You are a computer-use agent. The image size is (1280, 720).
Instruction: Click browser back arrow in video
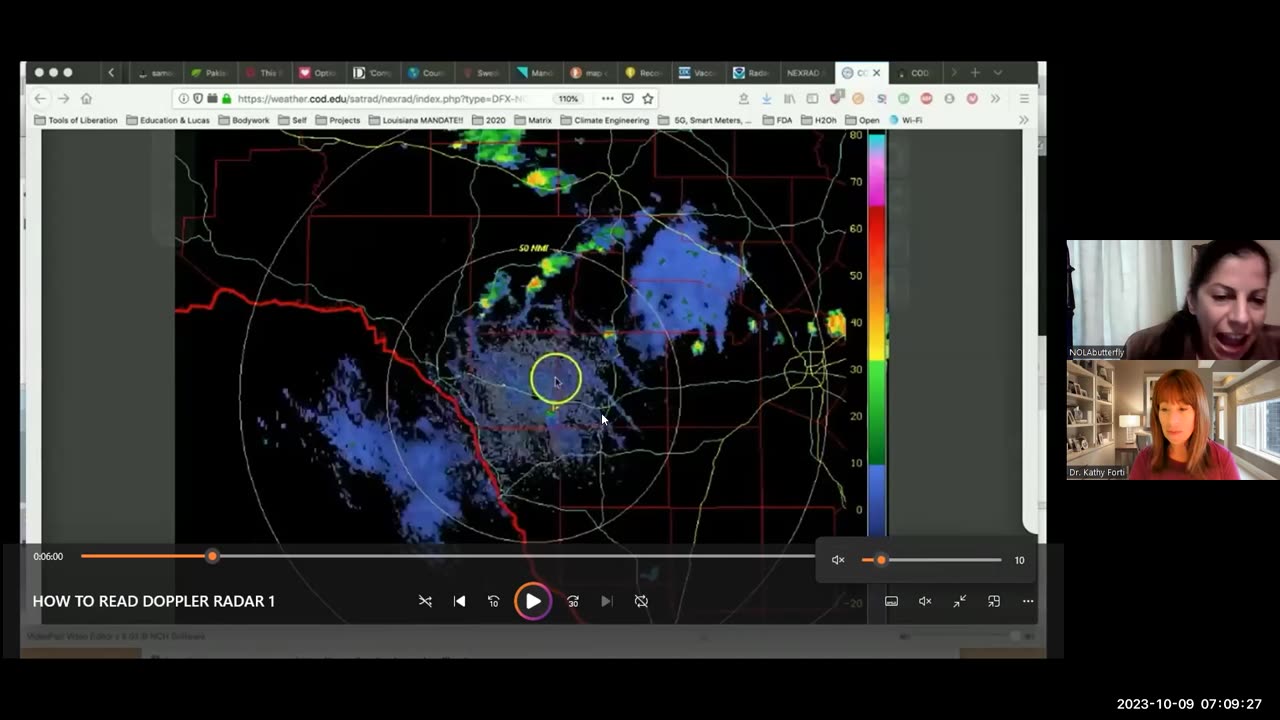pyautogui.click(x=40, y=98)
